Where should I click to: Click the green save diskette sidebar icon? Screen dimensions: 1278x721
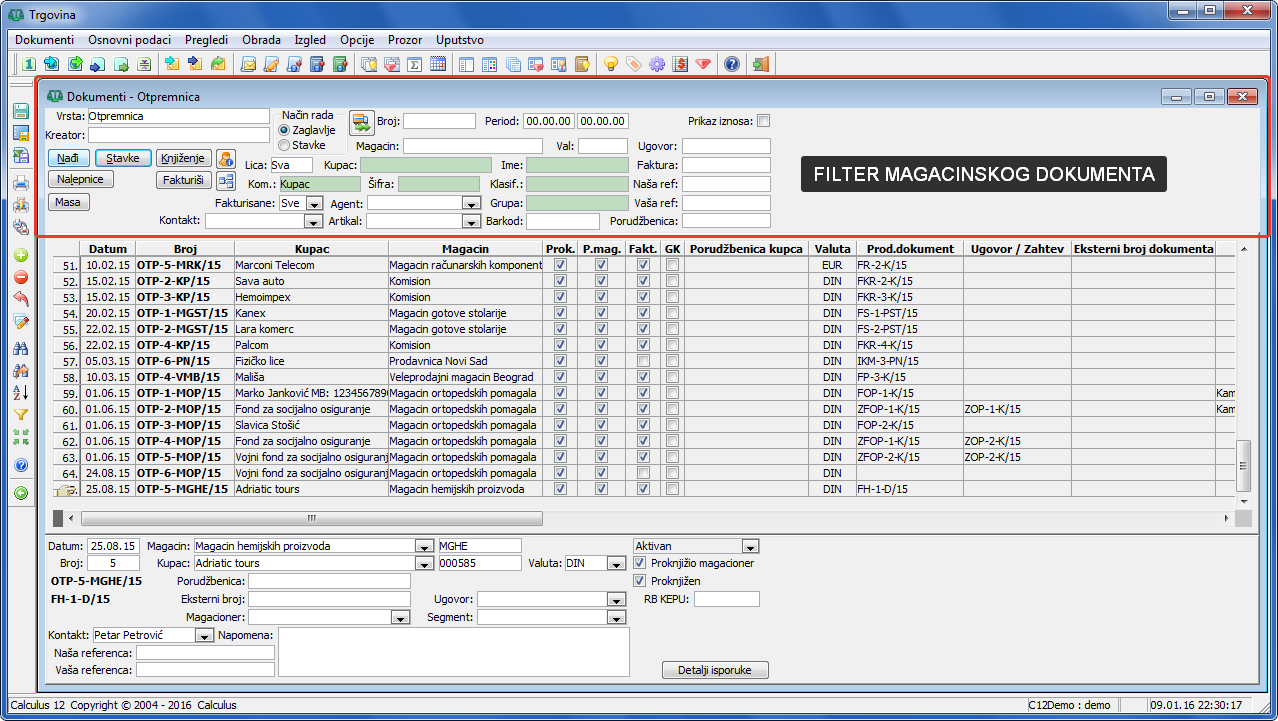[x=21, y=112]
